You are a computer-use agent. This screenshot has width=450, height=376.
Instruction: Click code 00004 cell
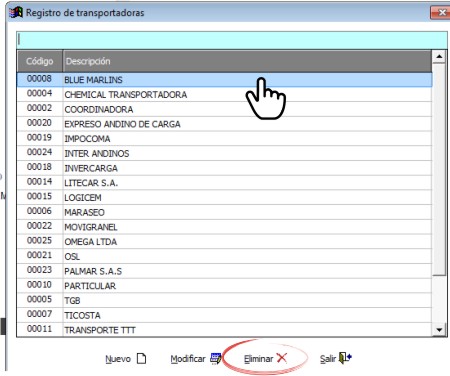click(39, 93)
